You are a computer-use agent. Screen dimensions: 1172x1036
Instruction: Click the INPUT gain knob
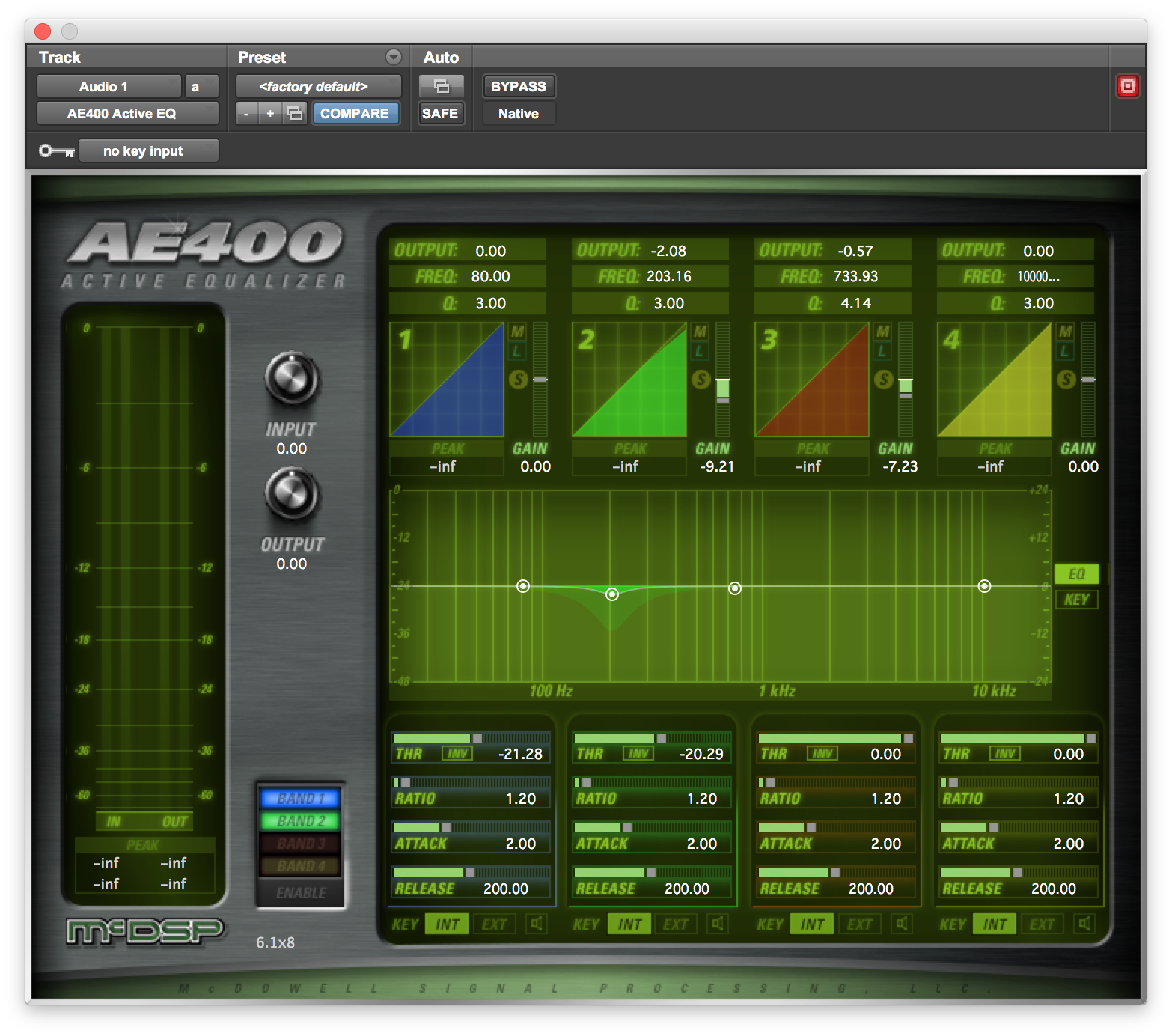tap(292, 379)
